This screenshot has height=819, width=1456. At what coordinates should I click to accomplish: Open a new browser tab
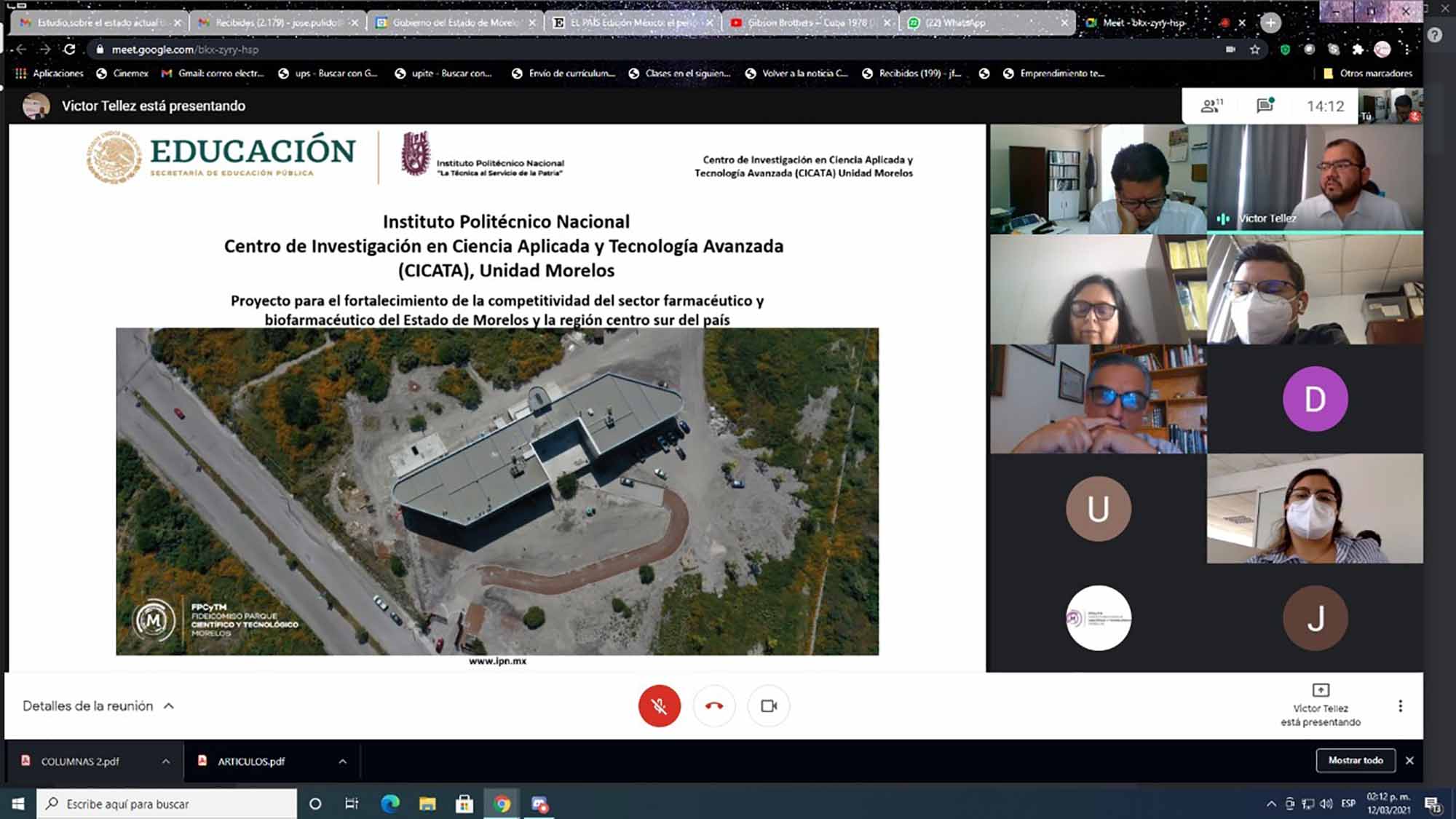click(1270, 23)
